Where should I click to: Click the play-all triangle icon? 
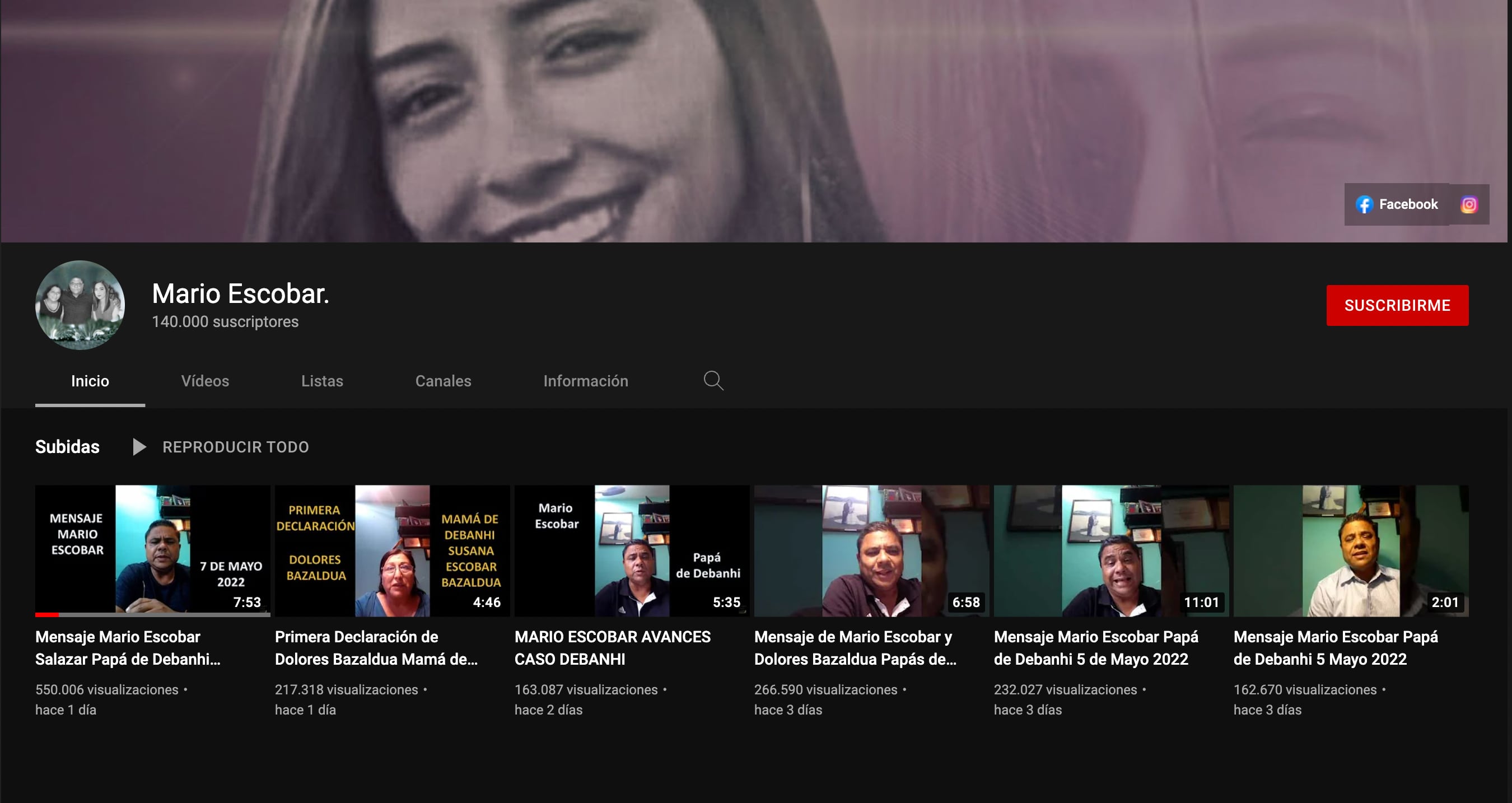click(139, 447)
